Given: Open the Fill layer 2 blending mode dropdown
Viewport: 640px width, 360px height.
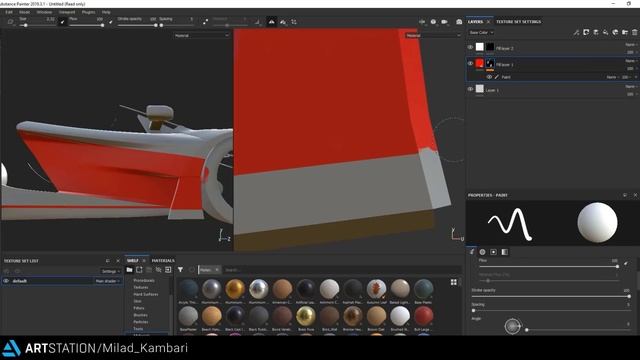Looking at the screenshot, I should pos(631,44).
